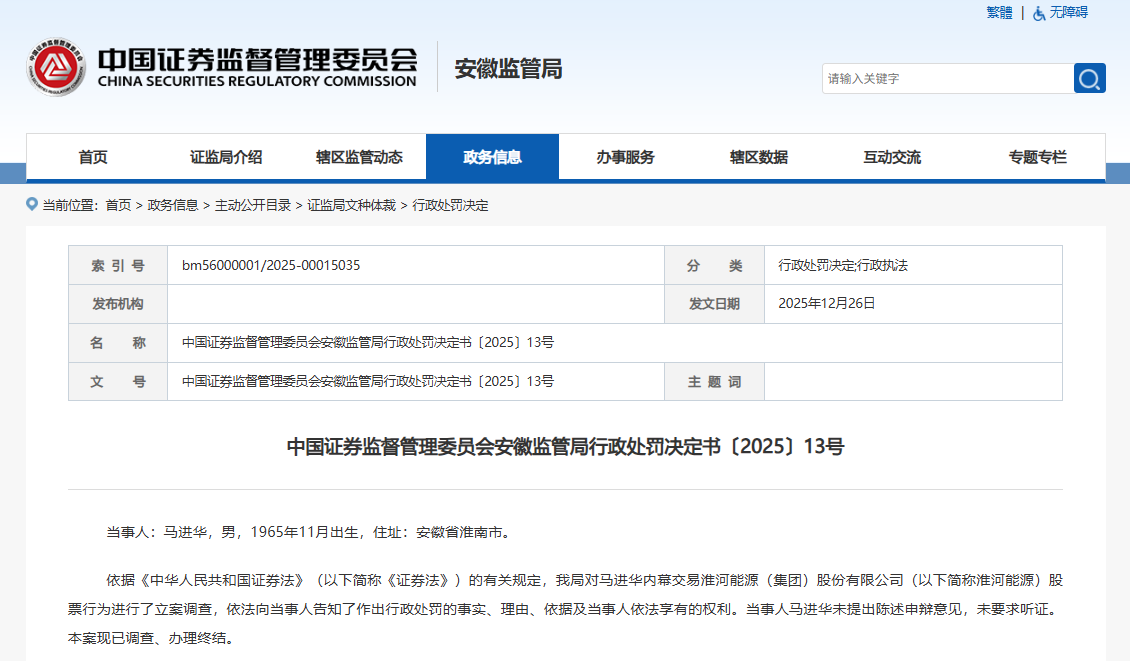The image size is (1130, 661).
Task: Open the 辖区数据 tab
Action: pyautogui.click(x=760, y=156)
